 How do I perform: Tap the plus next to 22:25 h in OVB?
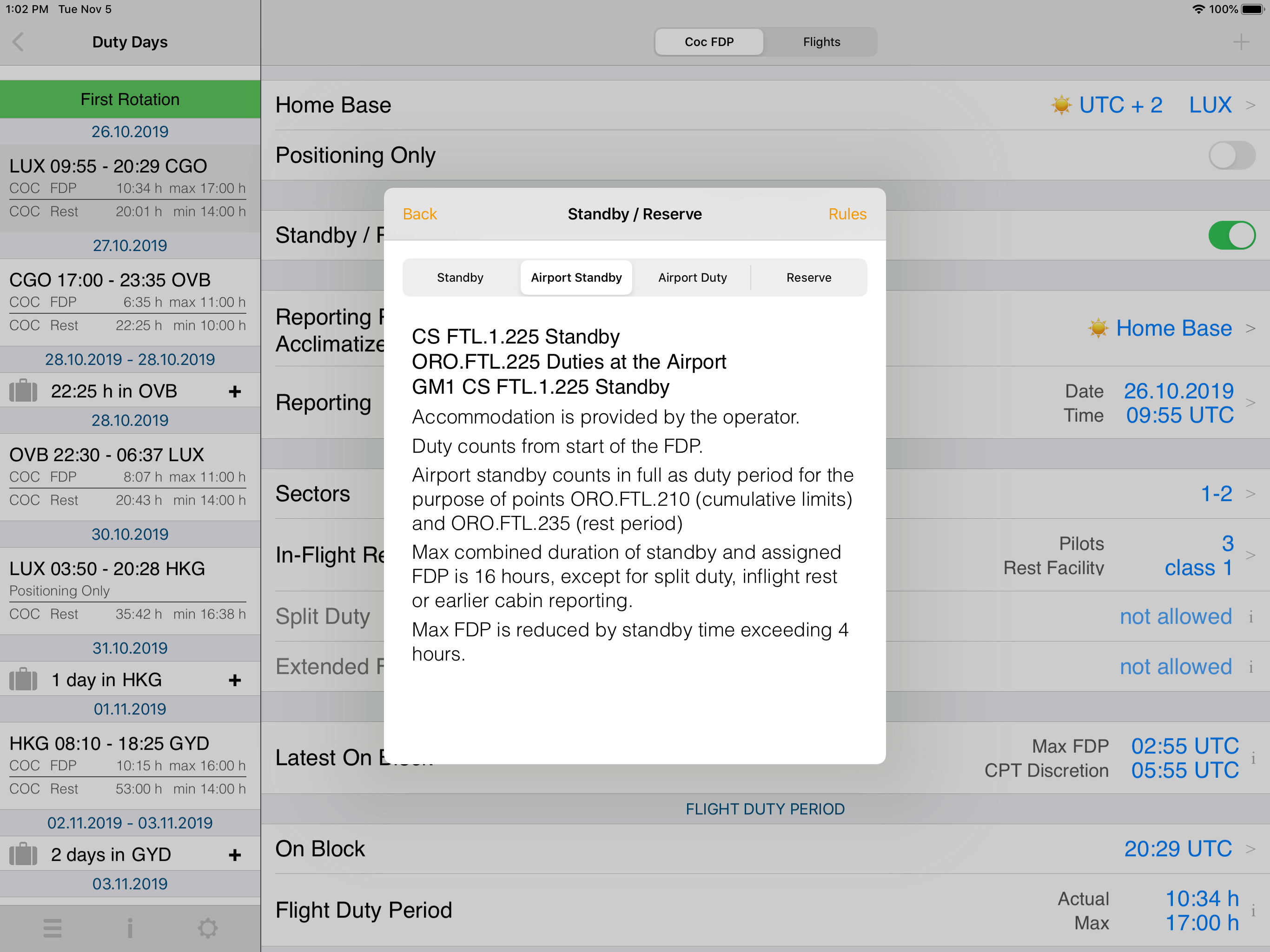(x=234, y=391)
